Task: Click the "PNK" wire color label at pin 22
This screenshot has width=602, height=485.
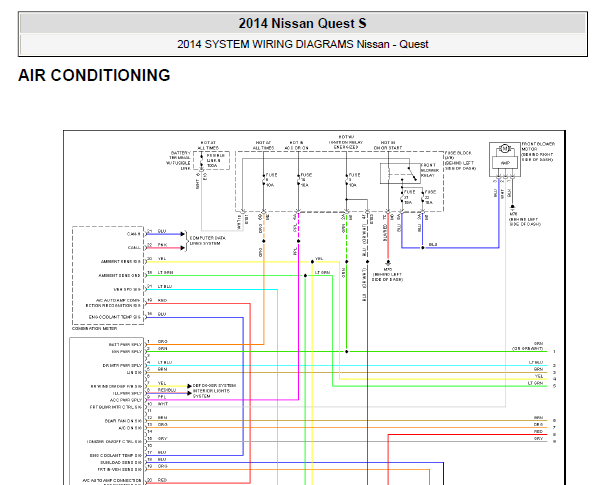Action: 162,245
